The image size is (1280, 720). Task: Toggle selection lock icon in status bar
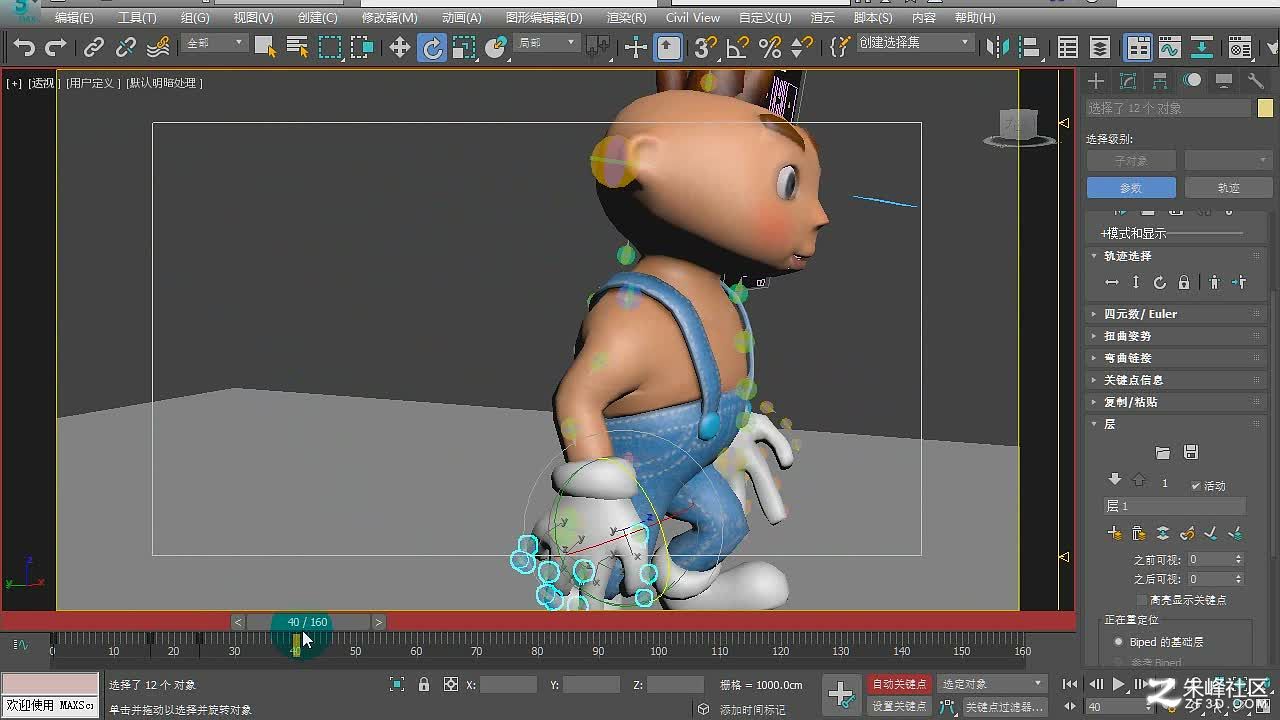coord(424,685)
